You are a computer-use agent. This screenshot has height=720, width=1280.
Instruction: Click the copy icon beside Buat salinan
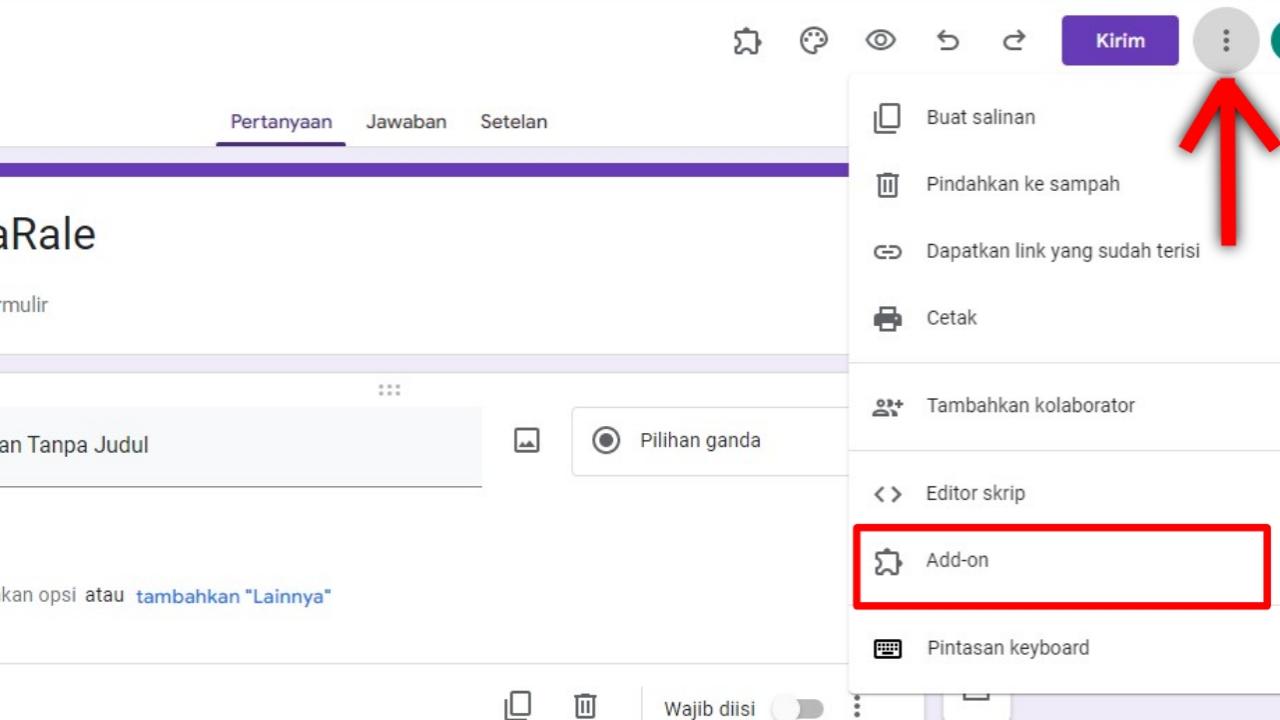tap(887, 118)
